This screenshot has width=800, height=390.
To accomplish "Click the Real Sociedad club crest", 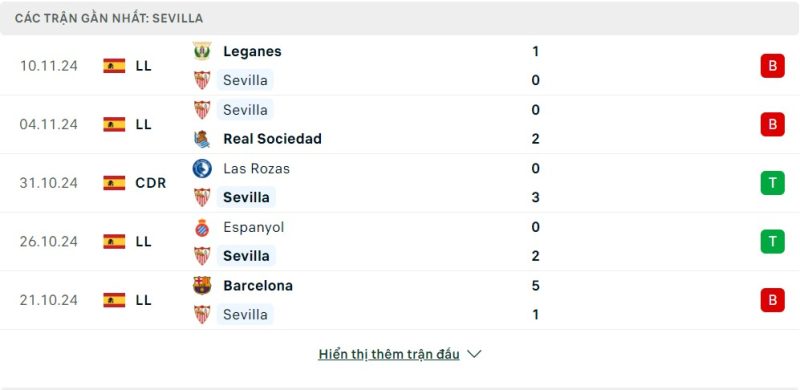I will [202, 139].
